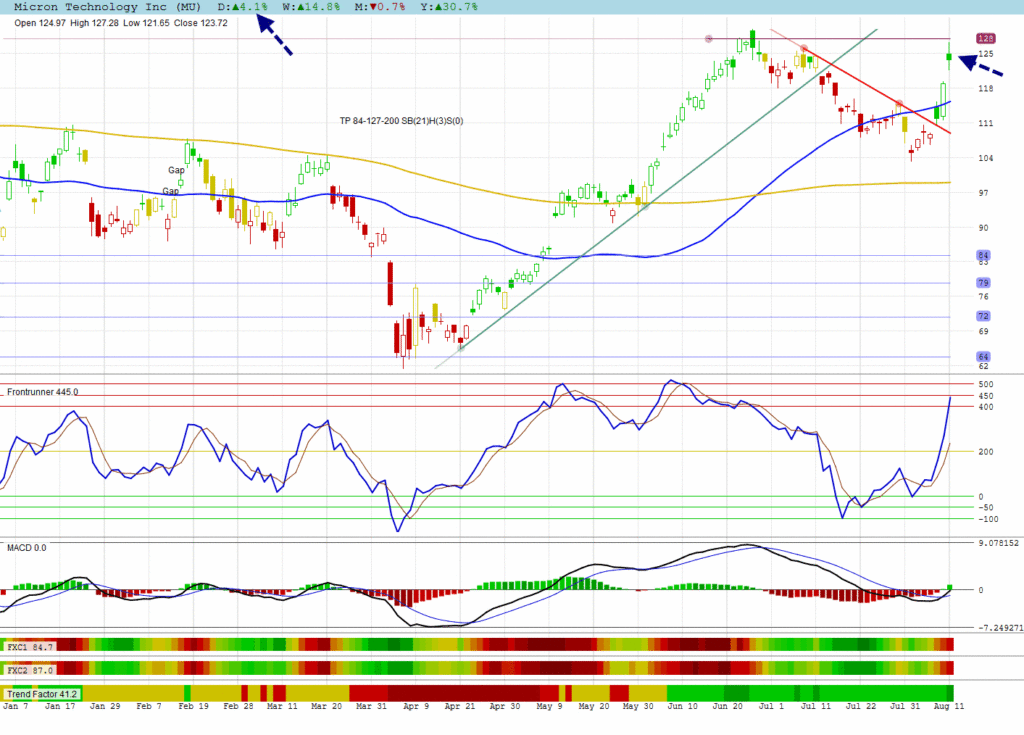Click the Close 123.72 readout
Image resolution: width=1024 pixels, height=735 pixels.
200,23
